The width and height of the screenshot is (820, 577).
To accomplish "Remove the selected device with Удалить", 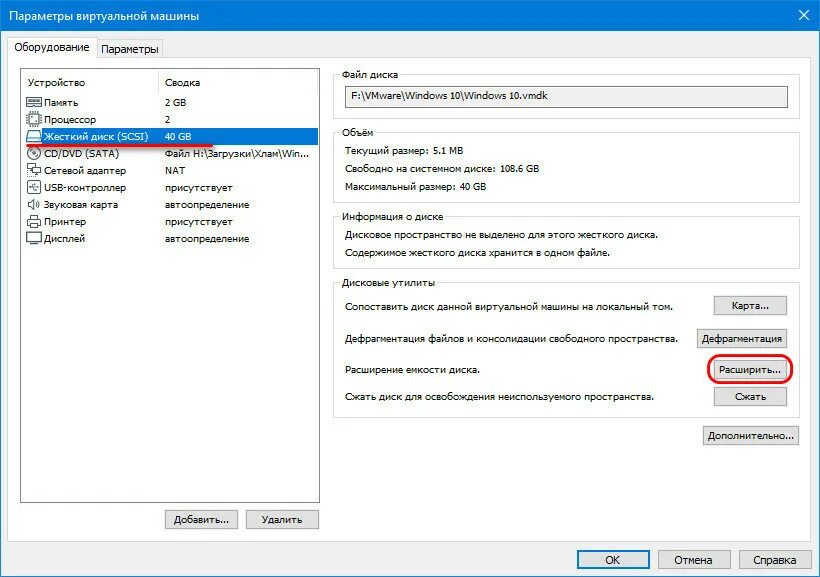I will click(282, 519).
